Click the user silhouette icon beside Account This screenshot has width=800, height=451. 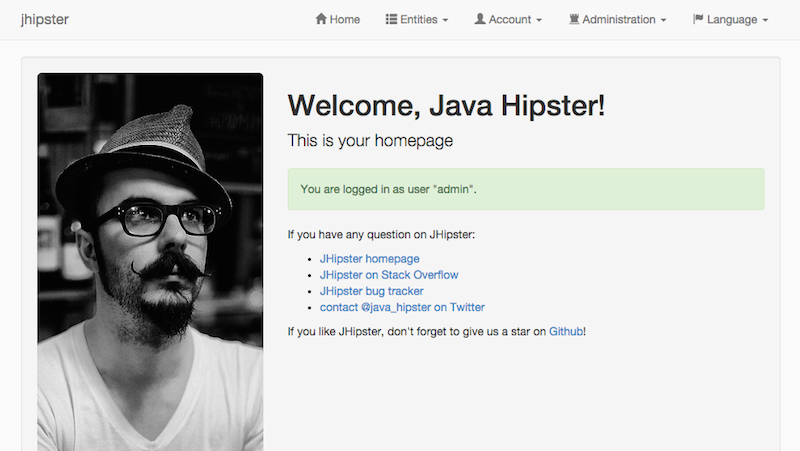point(480,19)
